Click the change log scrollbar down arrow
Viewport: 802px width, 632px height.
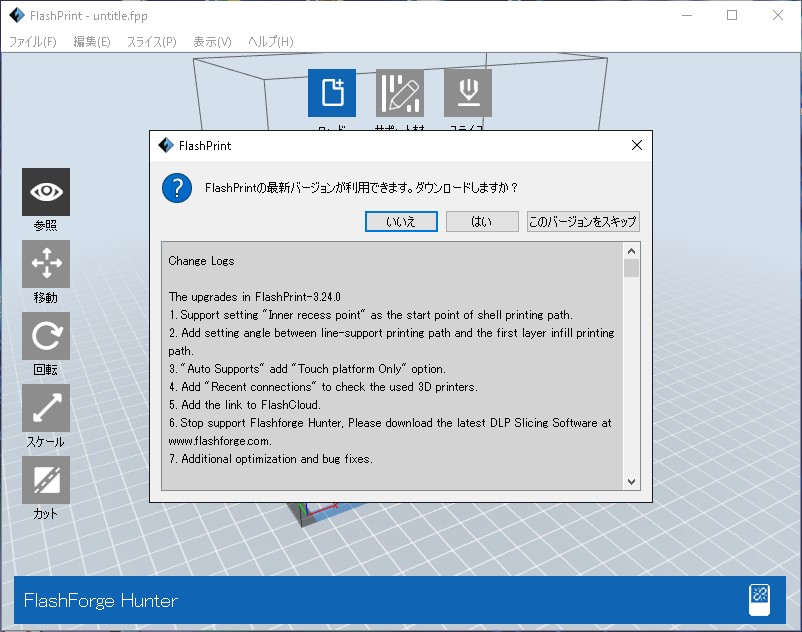pyautogui.click(x=631, y=481)
